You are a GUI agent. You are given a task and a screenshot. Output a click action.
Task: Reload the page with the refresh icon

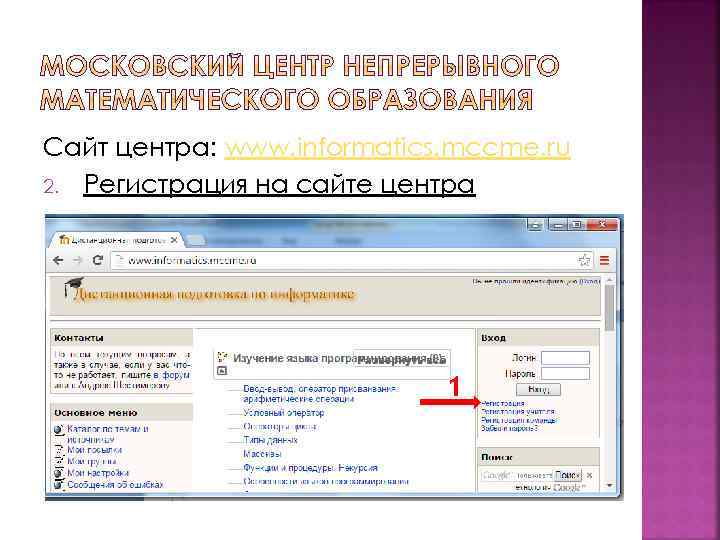[x=97, y=260]
